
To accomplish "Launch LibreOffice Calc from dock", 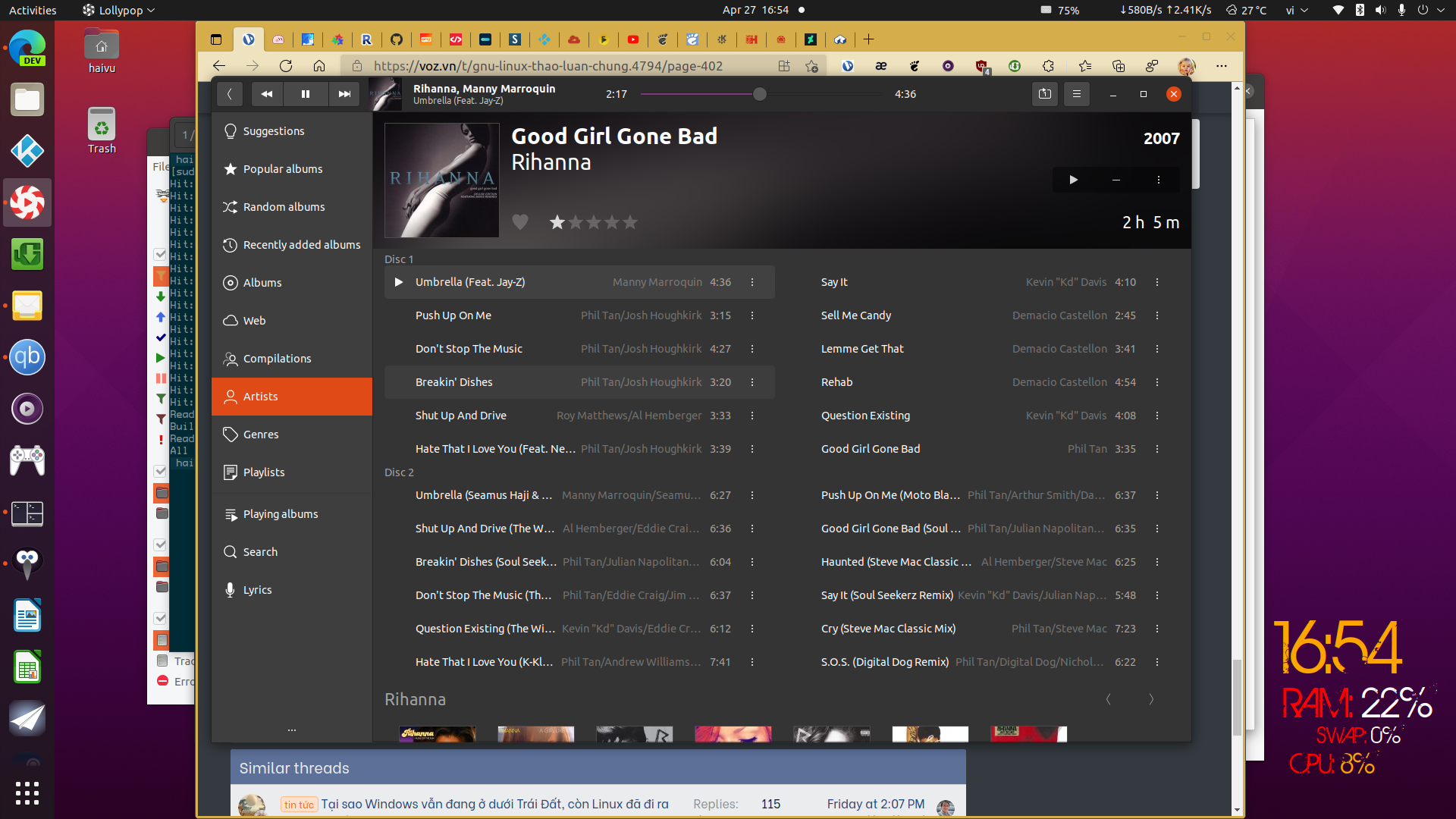I will pos(27,667).
